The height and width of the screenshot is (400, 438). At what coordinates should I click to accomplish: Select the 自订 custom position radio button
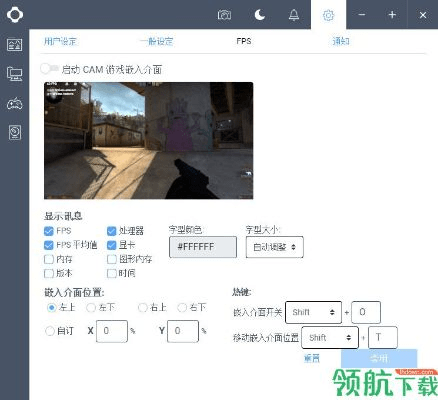point(50,331)
